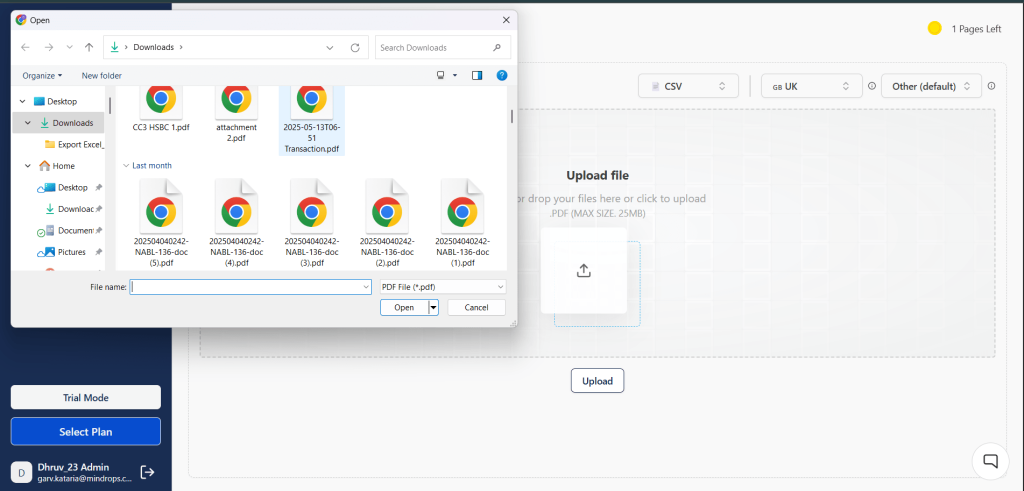Viewport: 1024px width, 491px height.
Task: Cancel the Open file dialog
Action: coord(477,308)
